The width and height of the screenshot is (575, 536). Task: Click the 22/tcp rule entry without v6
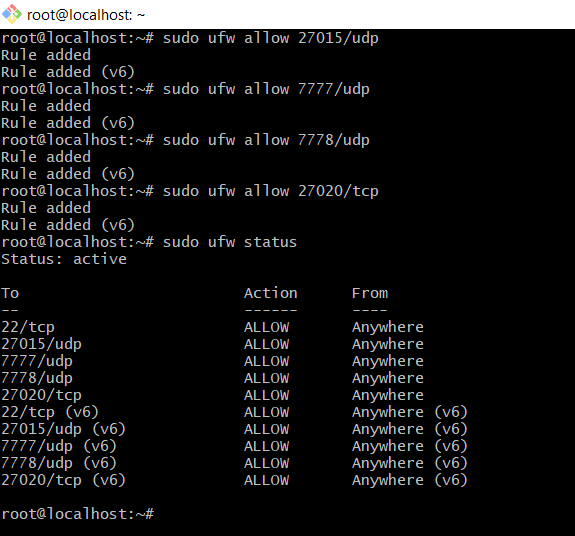click(28, 327)
